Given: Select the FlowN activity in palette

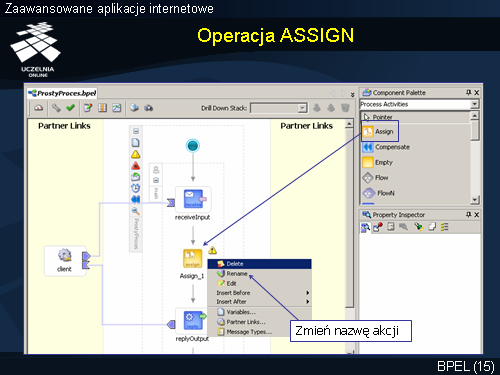Looking at the screenshot, I should click(378, 193).
